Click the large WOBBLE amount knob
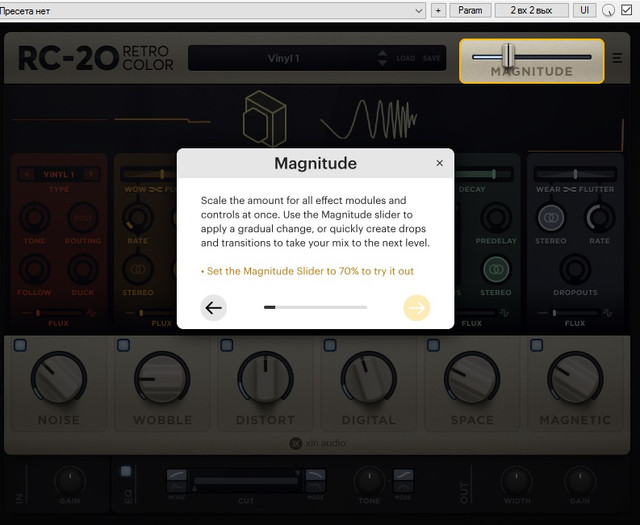640x525 pixels. tap(162, 378)
